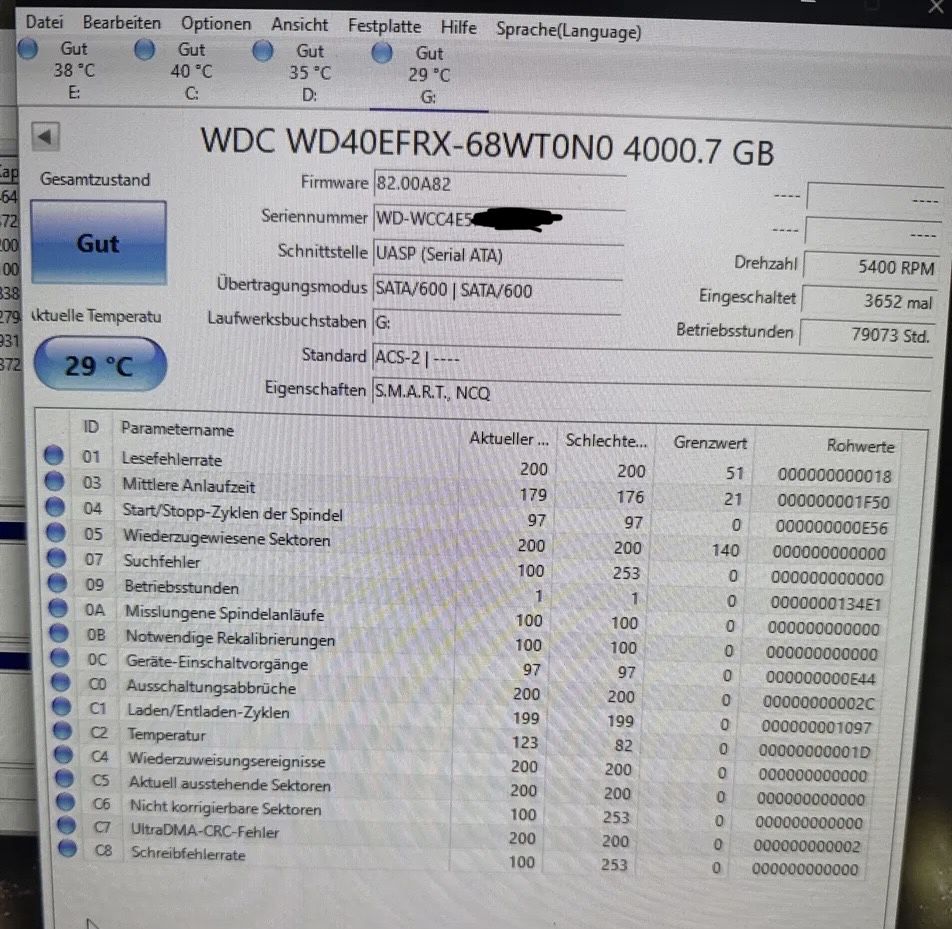Select the Wiederzugewiesene Sektoren parameter name
952x929 pixels.
[x=227, y=538]
